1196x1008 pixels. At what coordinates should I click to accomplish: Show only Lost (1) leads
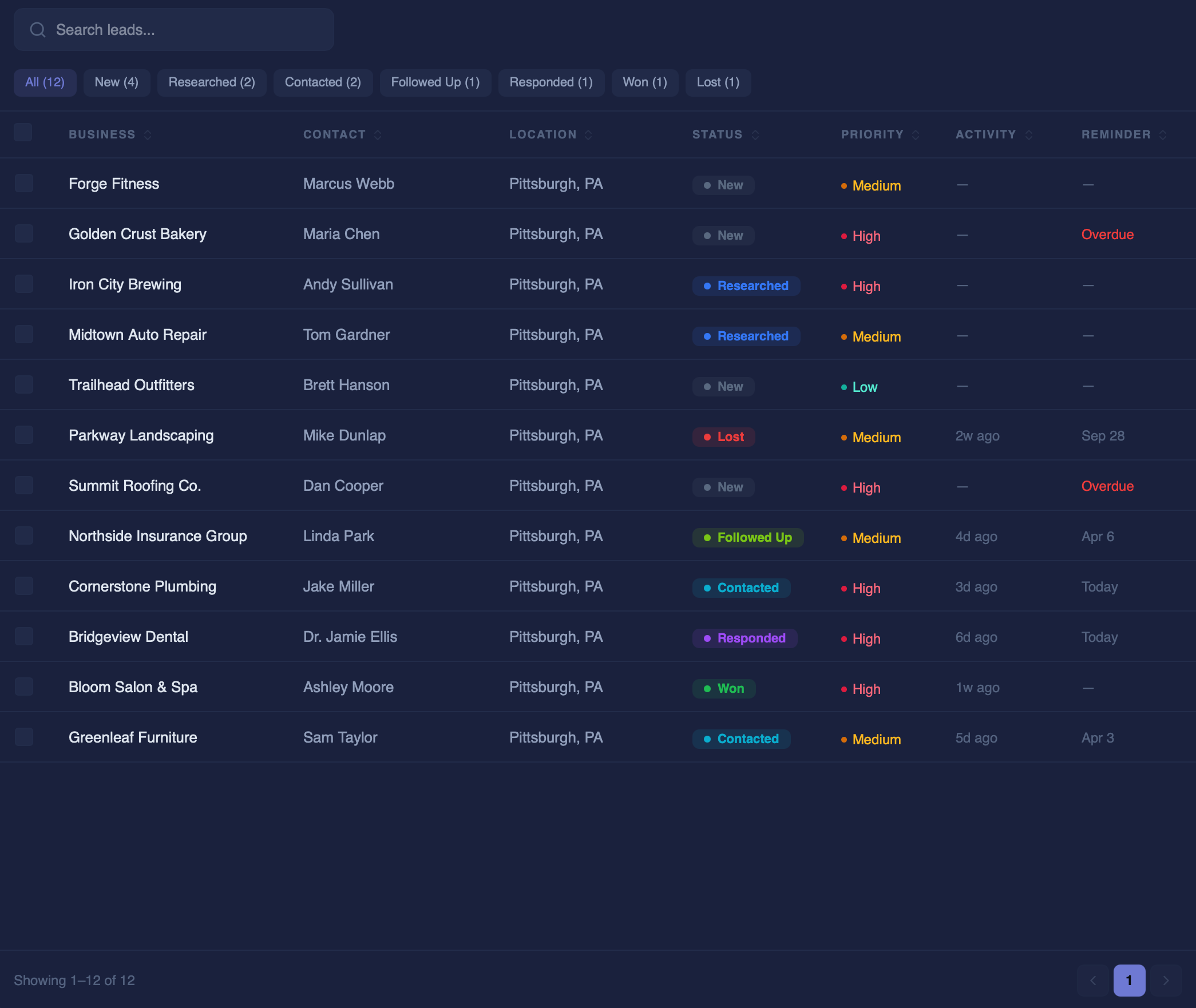[x=718, y=82]
